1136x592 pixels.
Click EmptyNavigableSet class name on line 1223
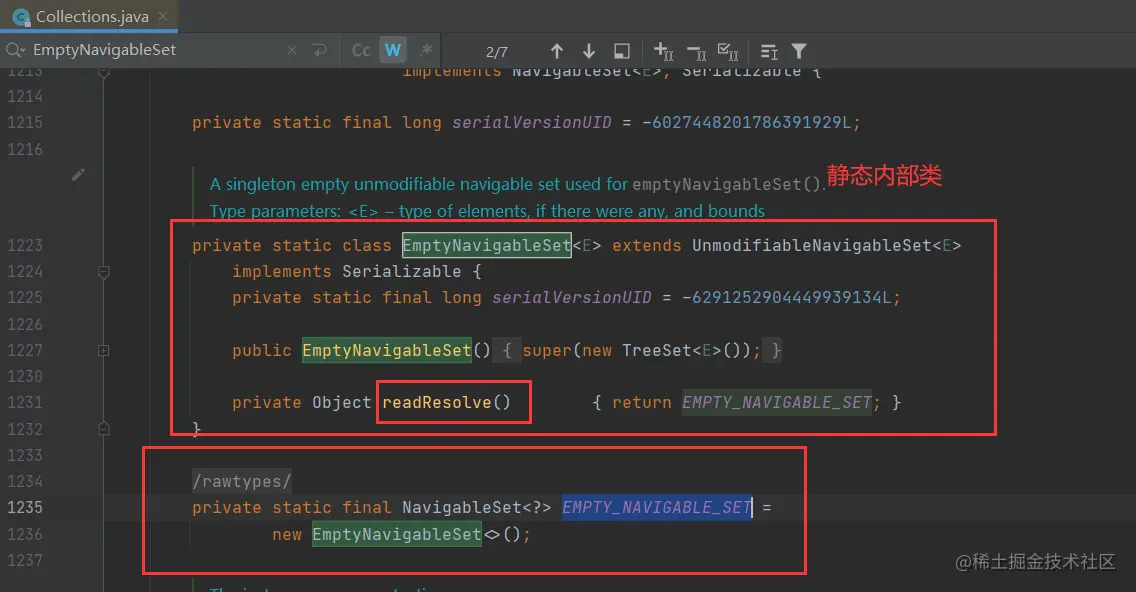(x=486, y=246)
